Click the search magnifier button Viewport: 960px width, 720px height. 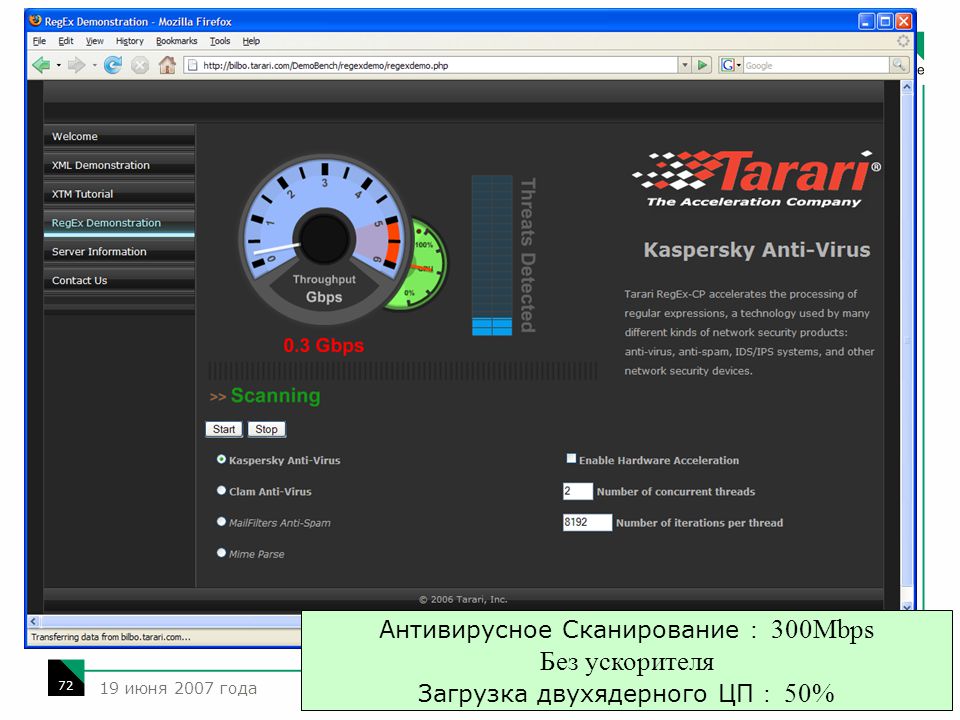(x=899, y=65)
